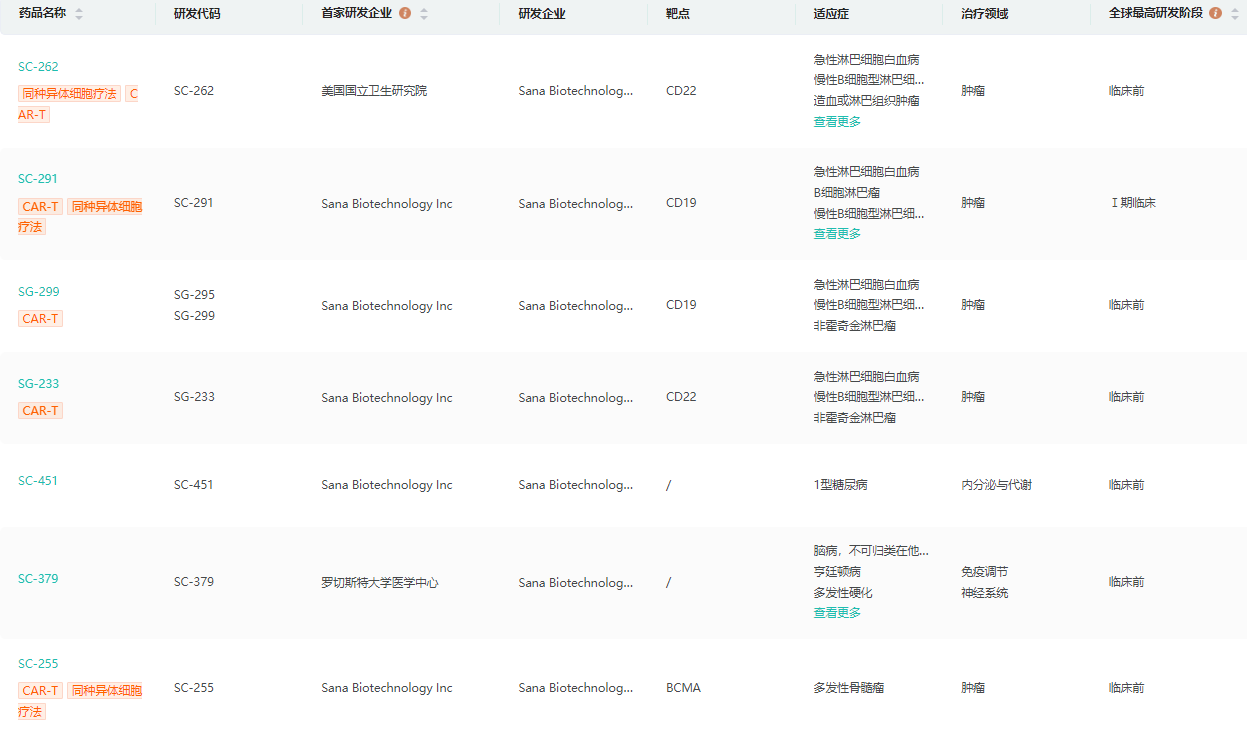Click 造血或淋巴组织肿瘤 indication in SC-262 row

pos(867,101)
